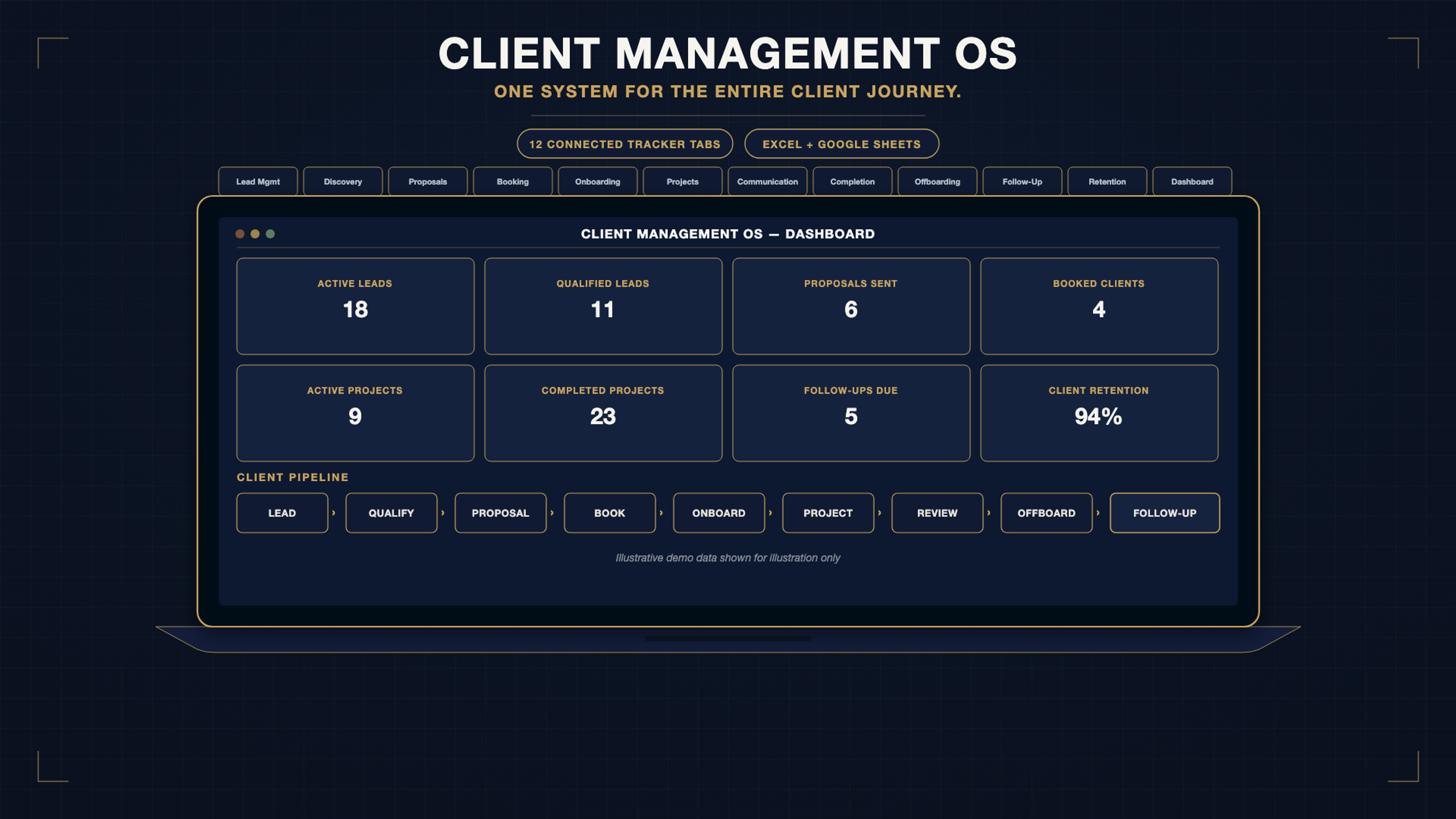
Task: Select the OFFBOARD pipeline stage
Action: [x=1046, y=513]
